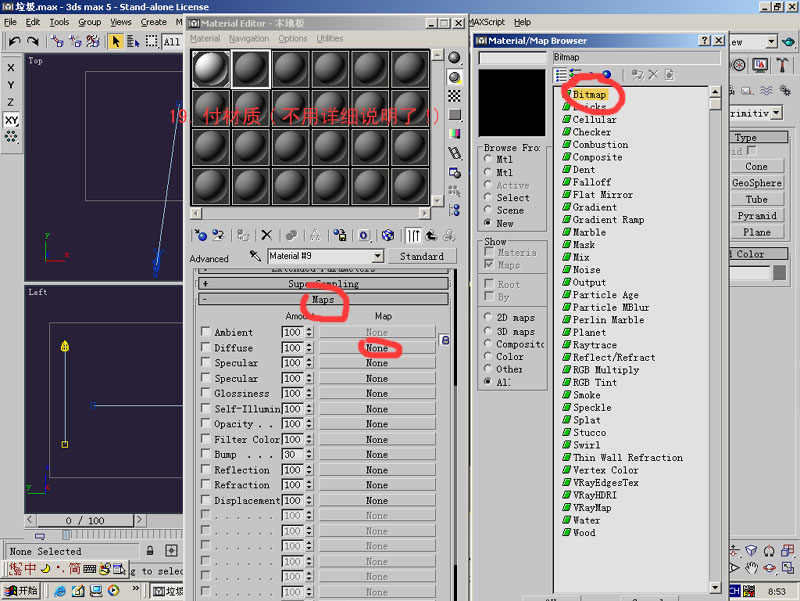Open view dropdown right of Material/Map Browser

[x=771, y=41]
